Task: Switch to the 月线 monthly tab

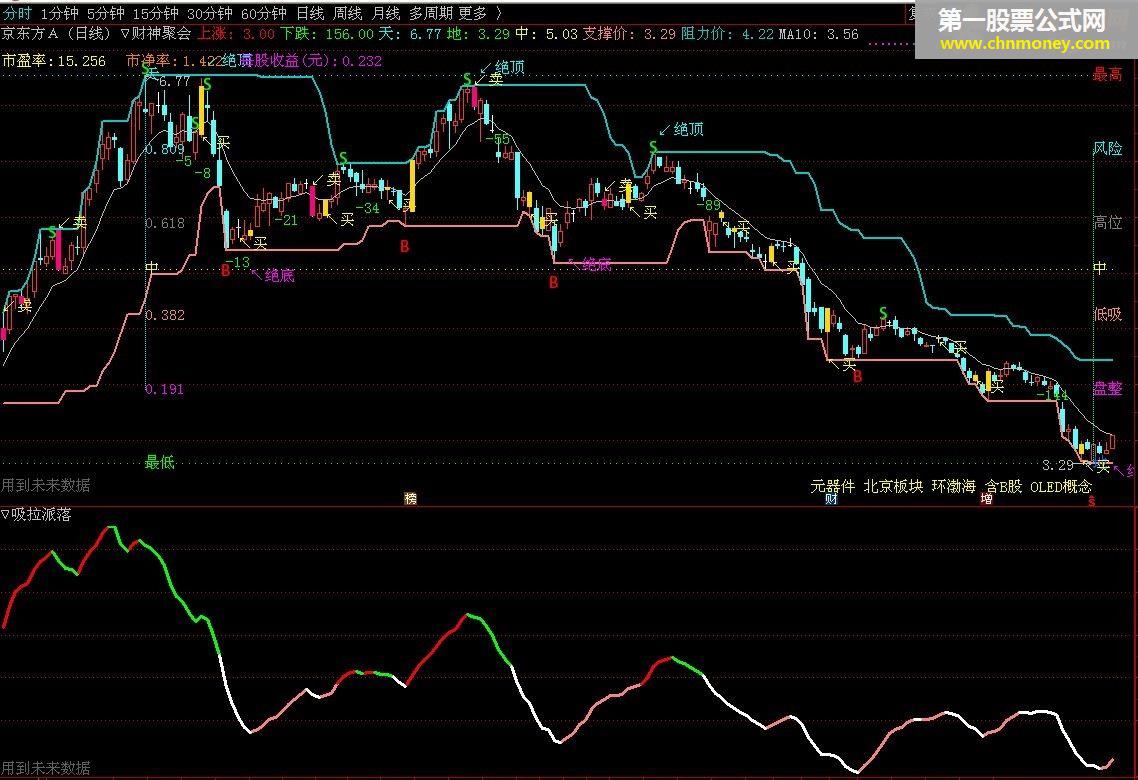Action: coord(385,13)
